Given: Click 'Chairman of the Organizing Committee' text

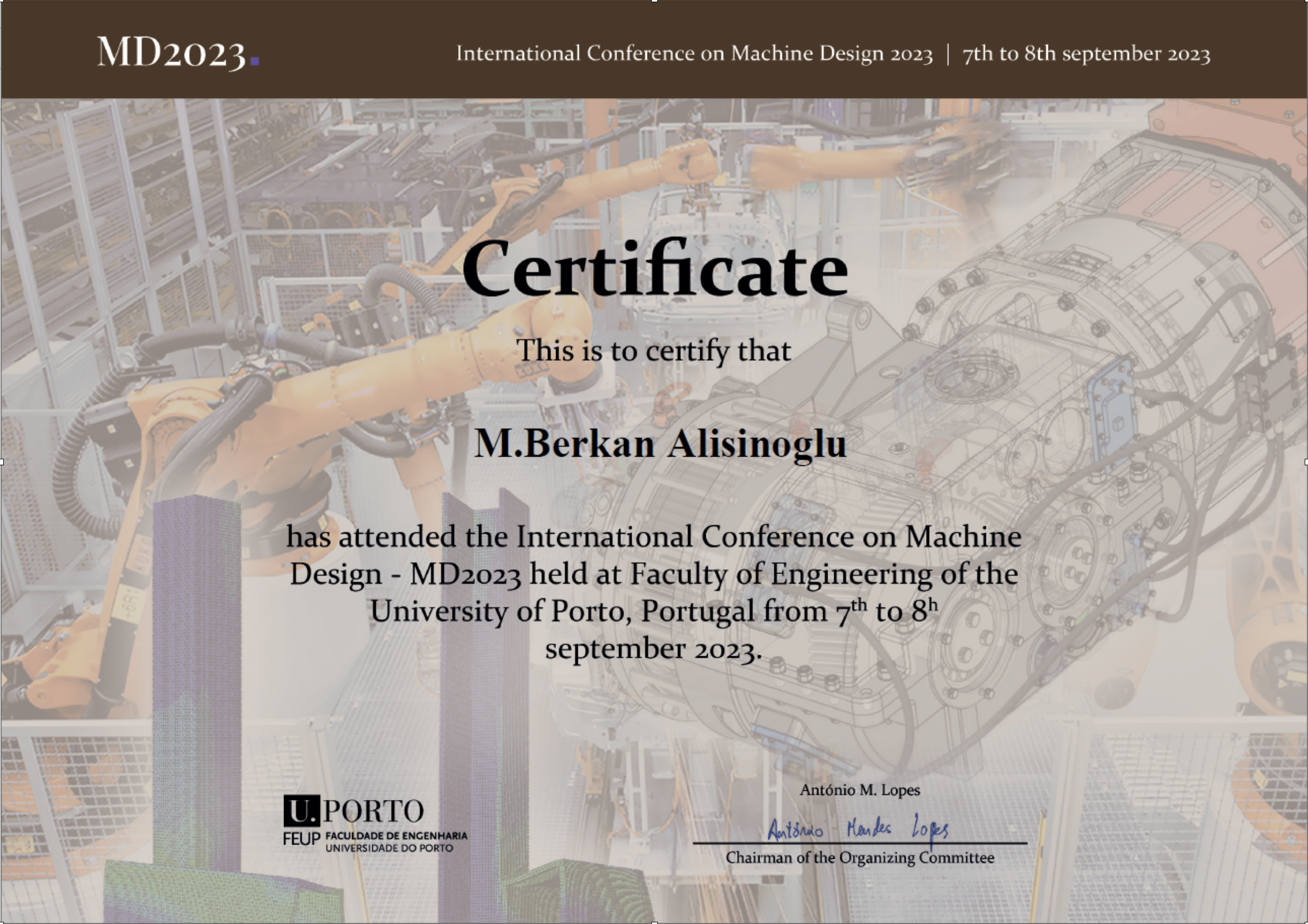Looking at the screenshot, I should pos(860,858).
